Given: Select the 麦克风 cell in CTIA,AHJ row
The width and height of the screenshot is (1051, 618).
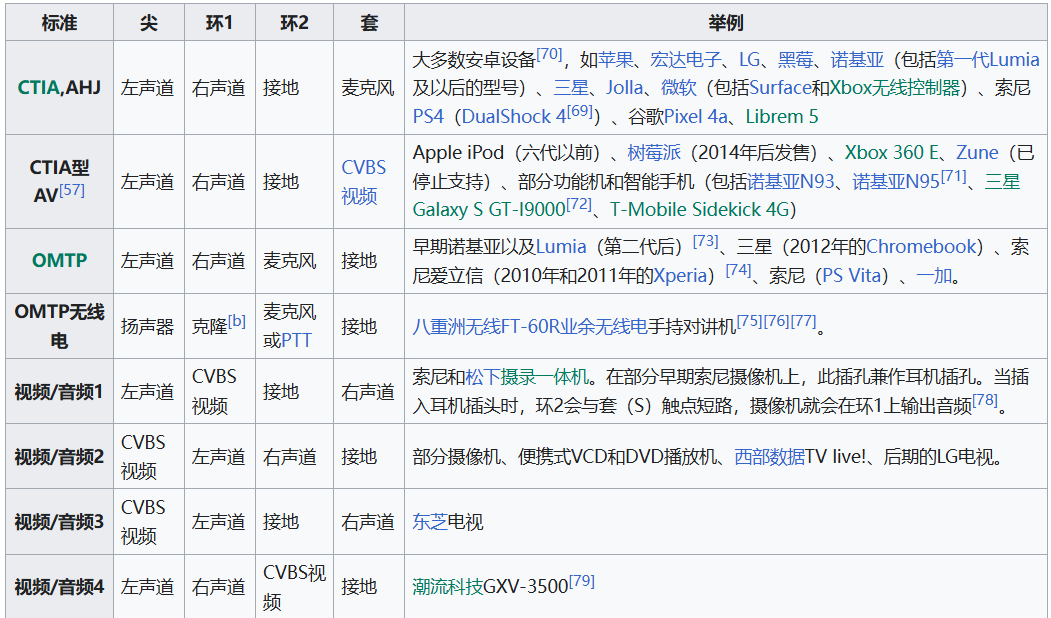Looking at the screenshot, I should [x=368, y=88].
